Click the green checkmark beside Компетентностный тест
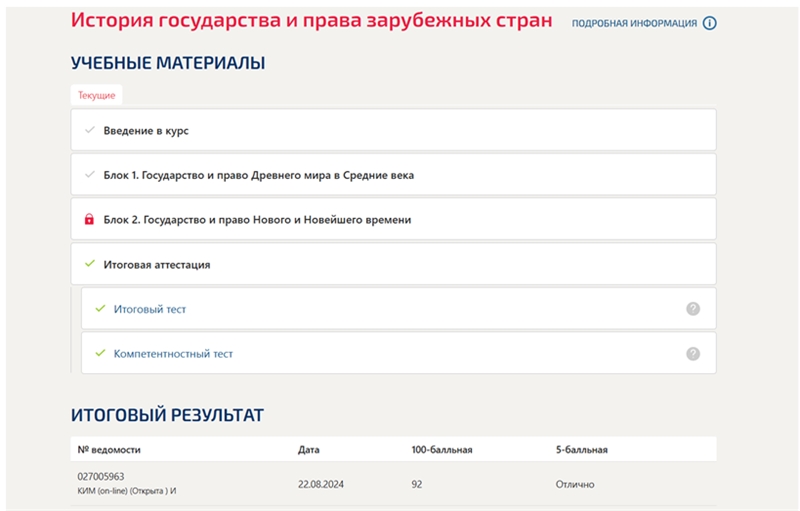The image size is (800, 511). tap(101, 353)
